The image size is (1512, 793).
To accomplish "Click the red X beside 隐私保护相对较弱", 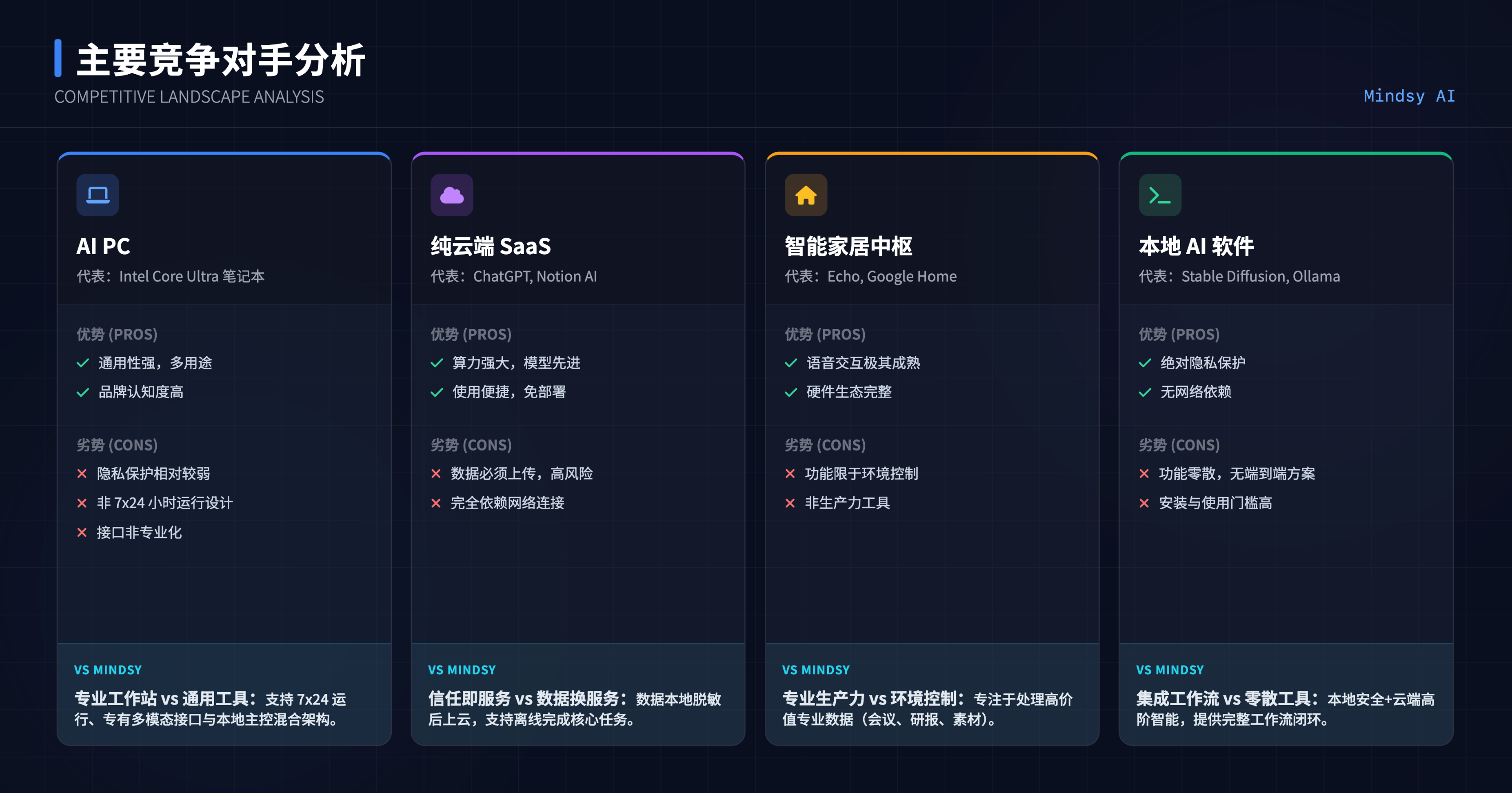I will (x=82, y=474).
